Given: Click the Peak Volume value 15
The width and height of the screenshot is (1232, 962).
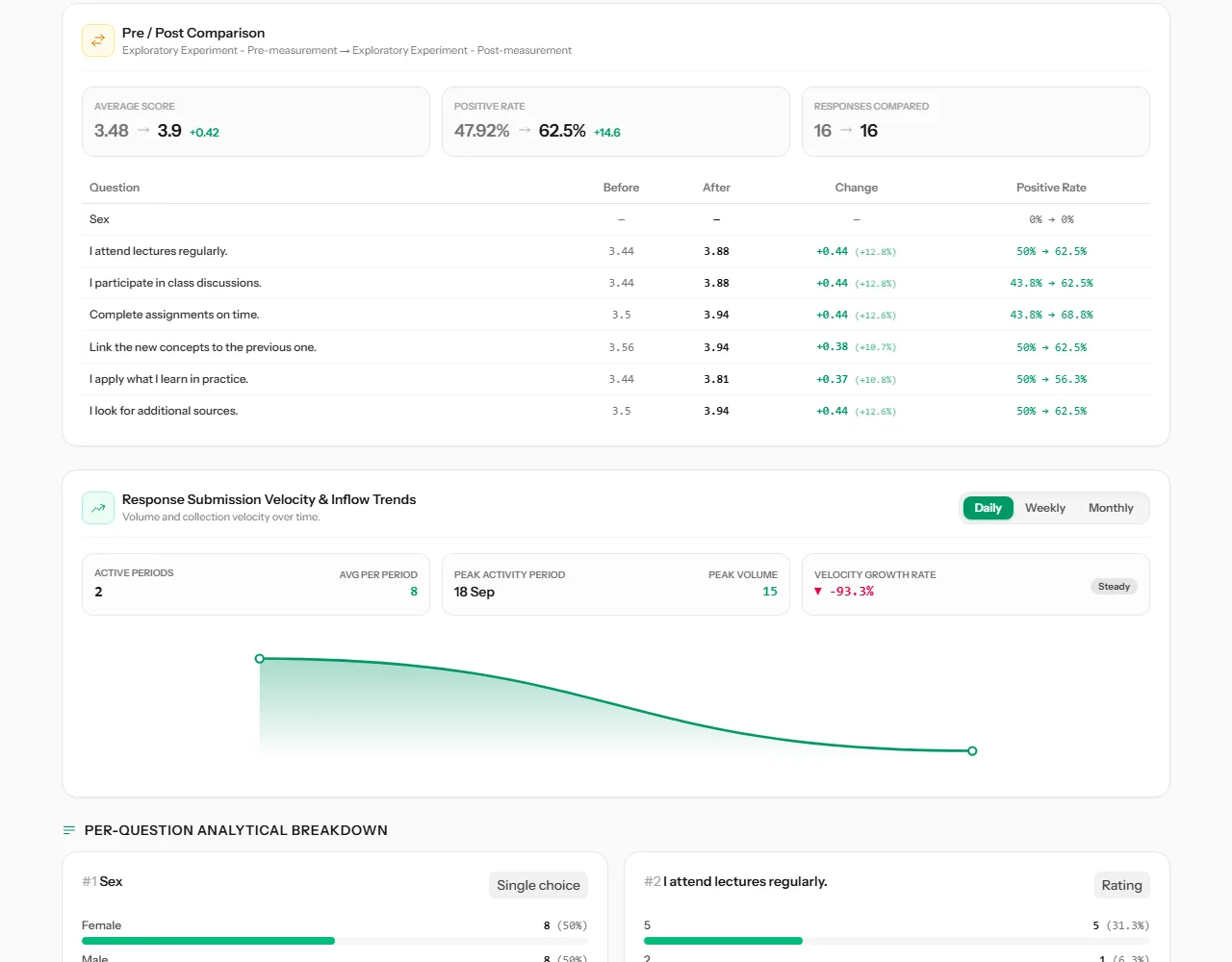Looking at the screenshot, I should (770, 592).
